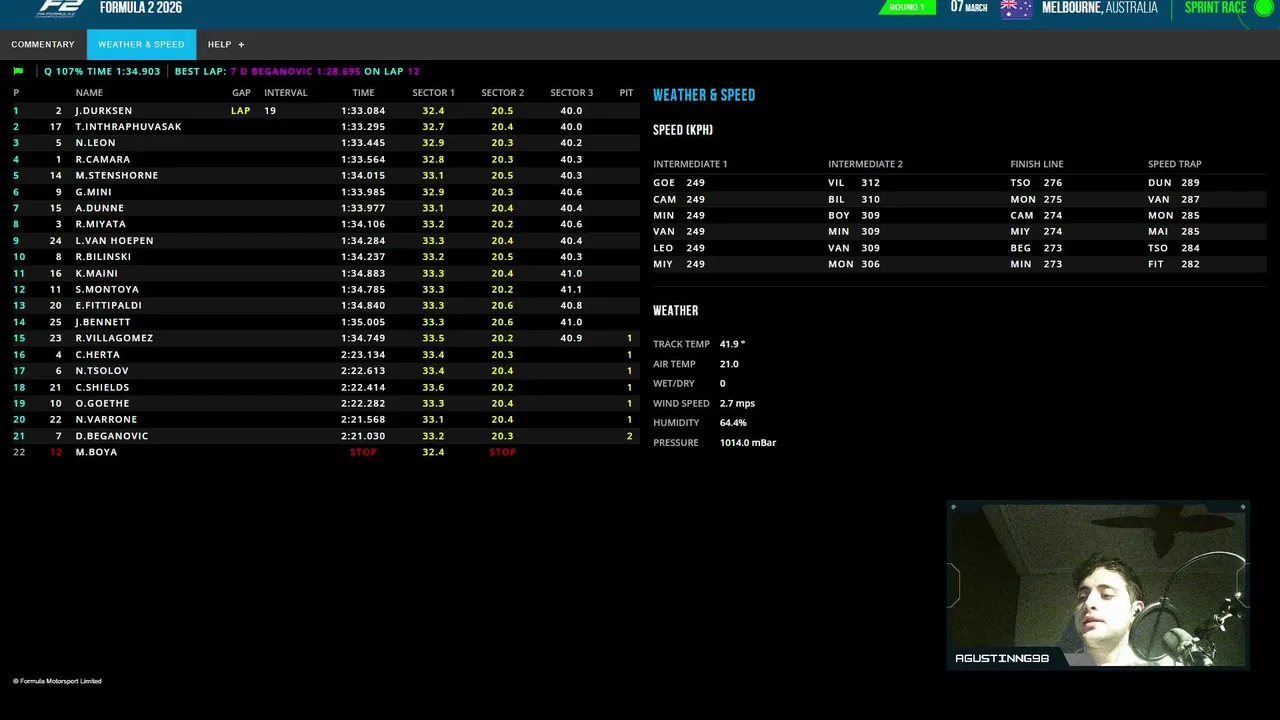The image size is (1280, 720).
Task: Select driver C.HERTA row
Action: click(325, 355)
